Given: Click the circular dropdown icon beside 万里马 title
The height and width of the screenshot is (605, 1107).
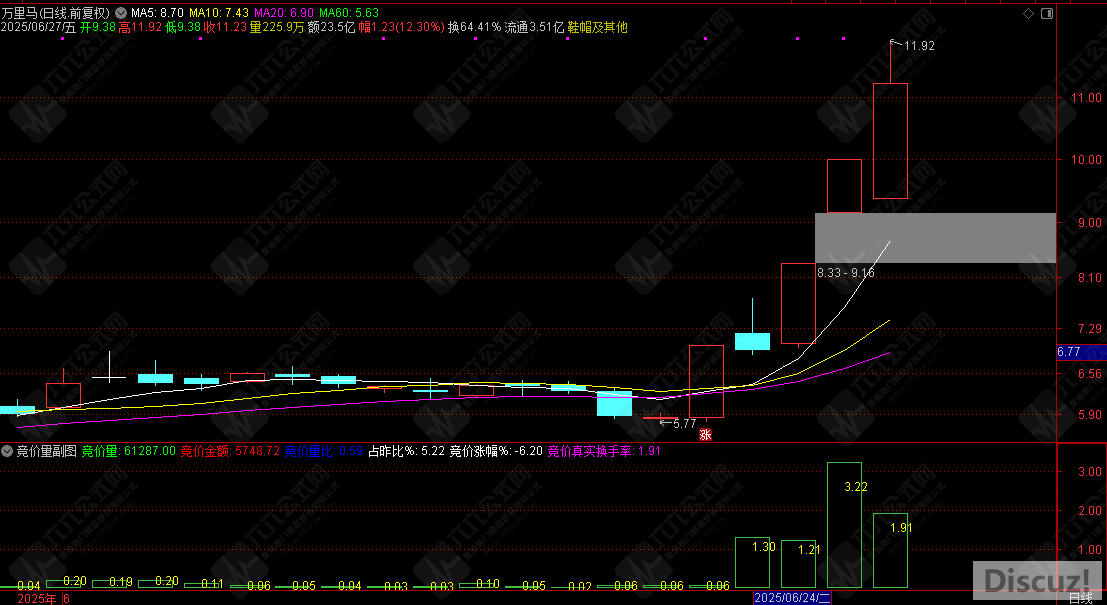Looking at the screenshot, I should pyautogui.click(x=121, y=13).
